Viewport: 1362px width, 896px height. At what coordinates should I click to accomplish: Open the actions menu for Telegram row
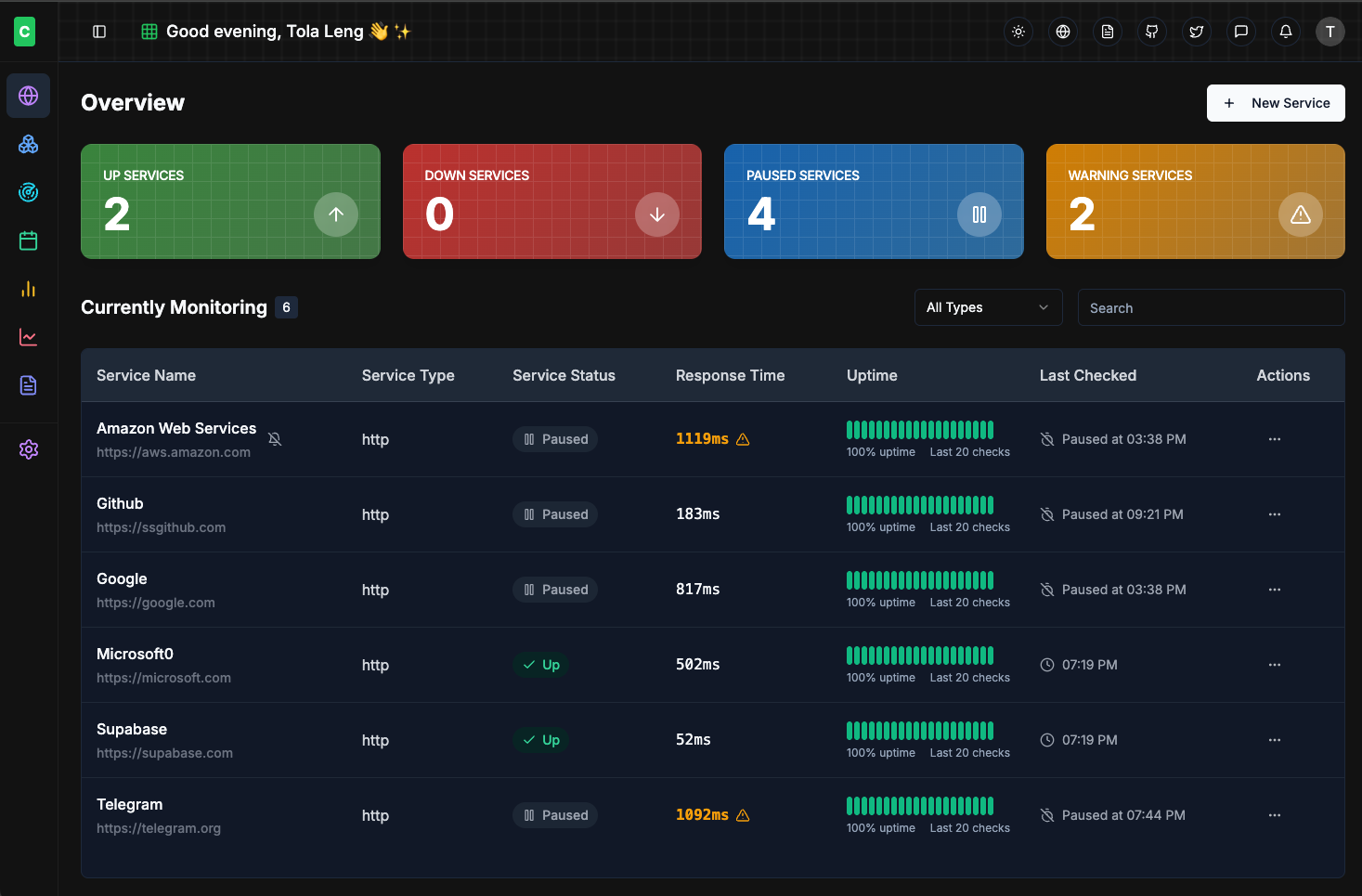pos(1274,814)
